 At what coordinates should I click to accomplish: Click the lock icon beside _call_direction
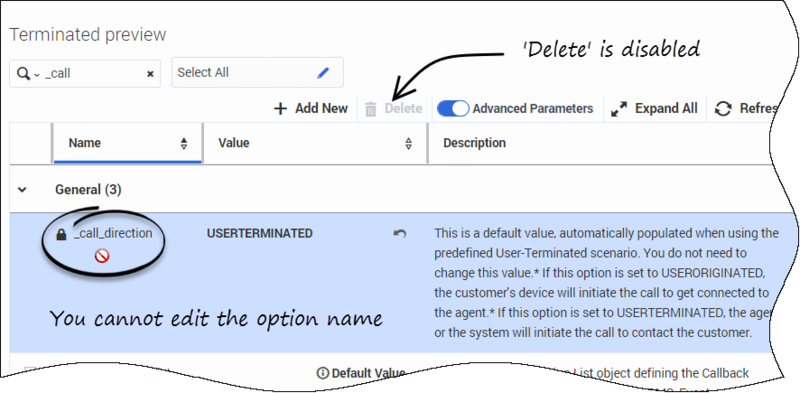tap(61, 235)
